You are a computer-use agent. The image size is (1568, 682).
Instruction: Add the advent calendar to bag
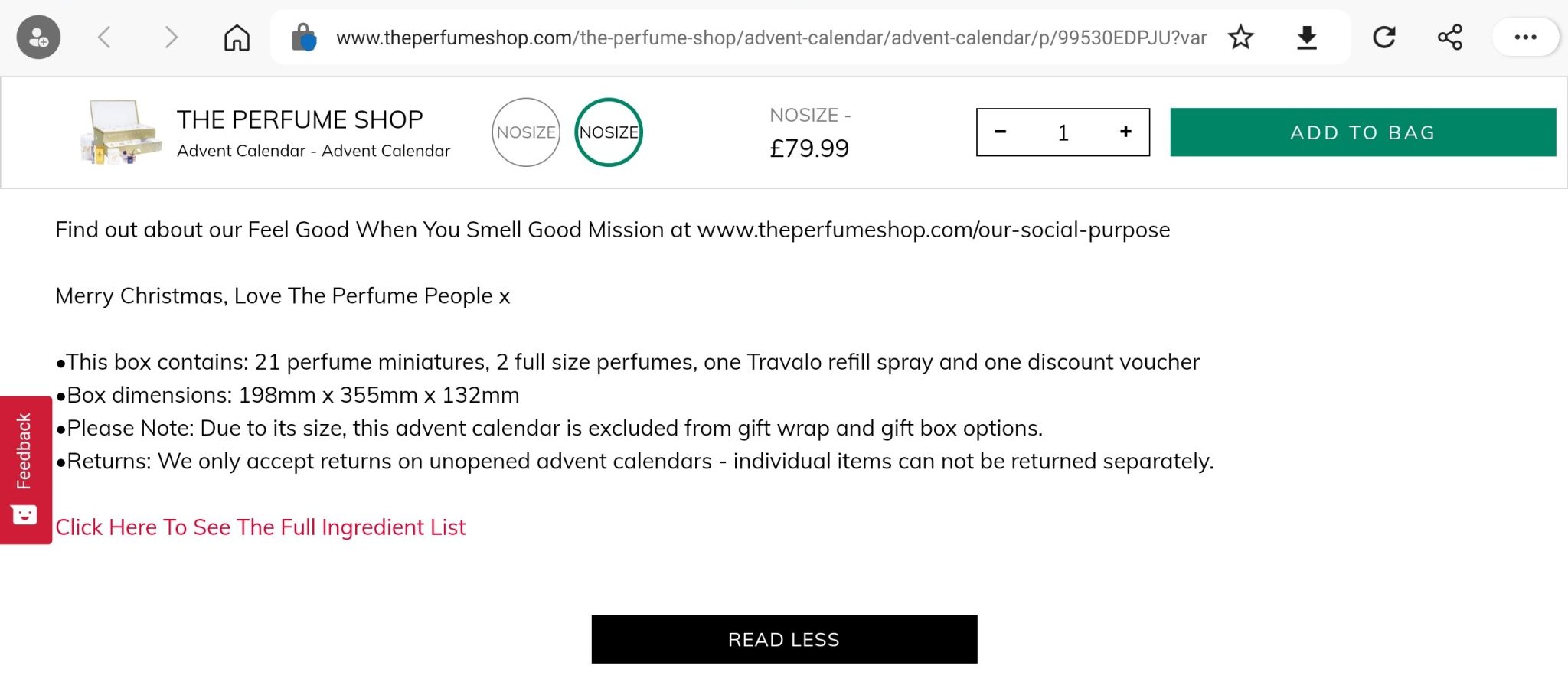[1363, 132]
